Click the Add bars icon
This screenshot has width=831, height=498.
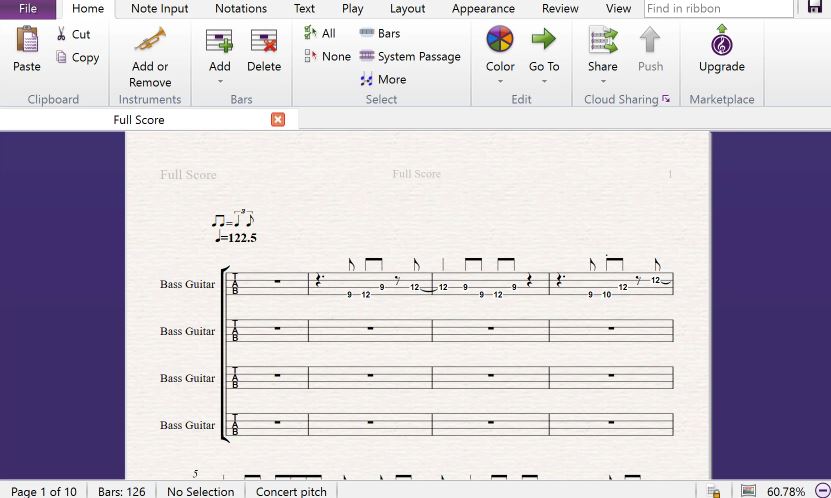coord(219,41)
